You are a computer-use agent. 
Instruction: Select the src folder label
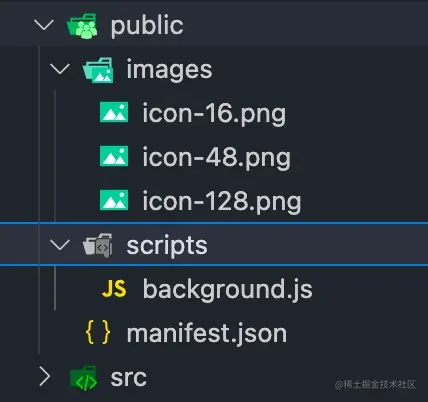pos(129,378)
